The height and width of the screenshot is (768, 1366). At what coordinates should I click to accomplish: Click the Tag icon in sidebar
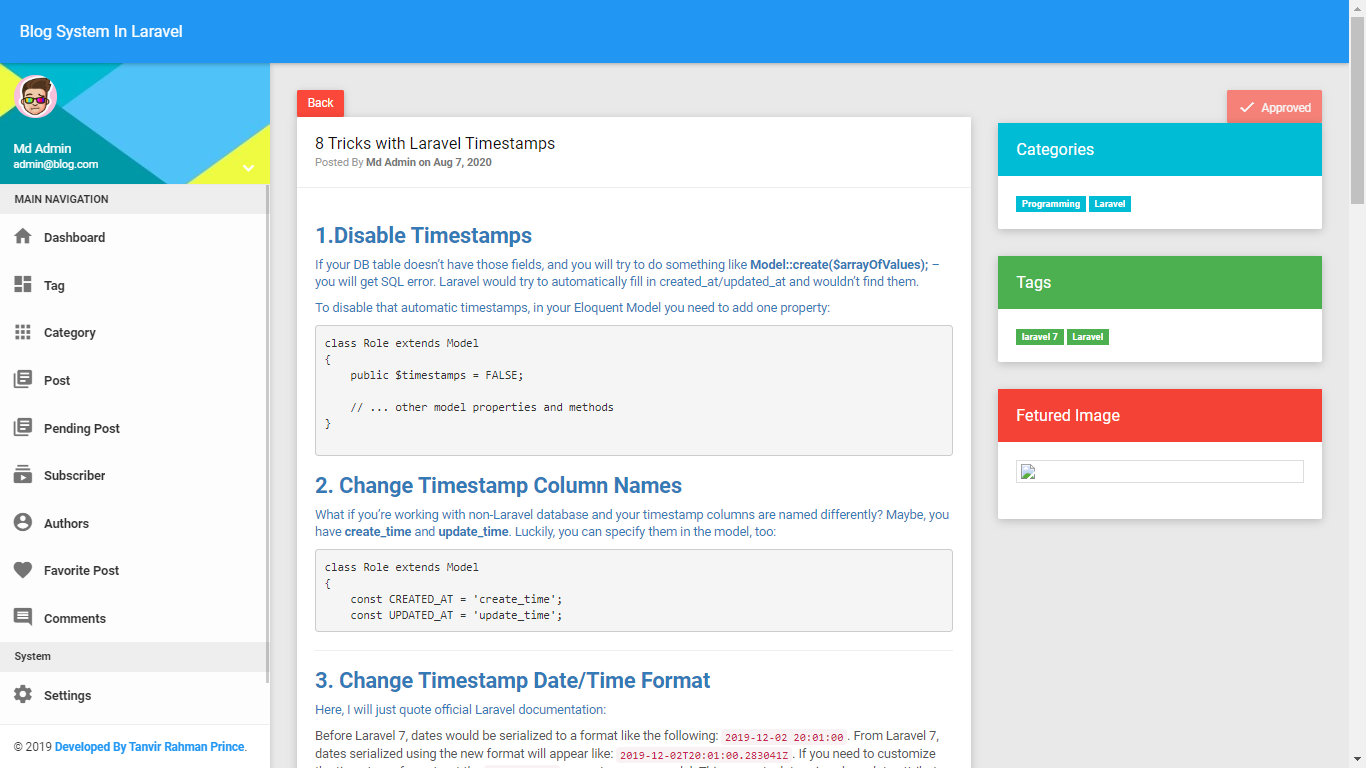(23, 285)
